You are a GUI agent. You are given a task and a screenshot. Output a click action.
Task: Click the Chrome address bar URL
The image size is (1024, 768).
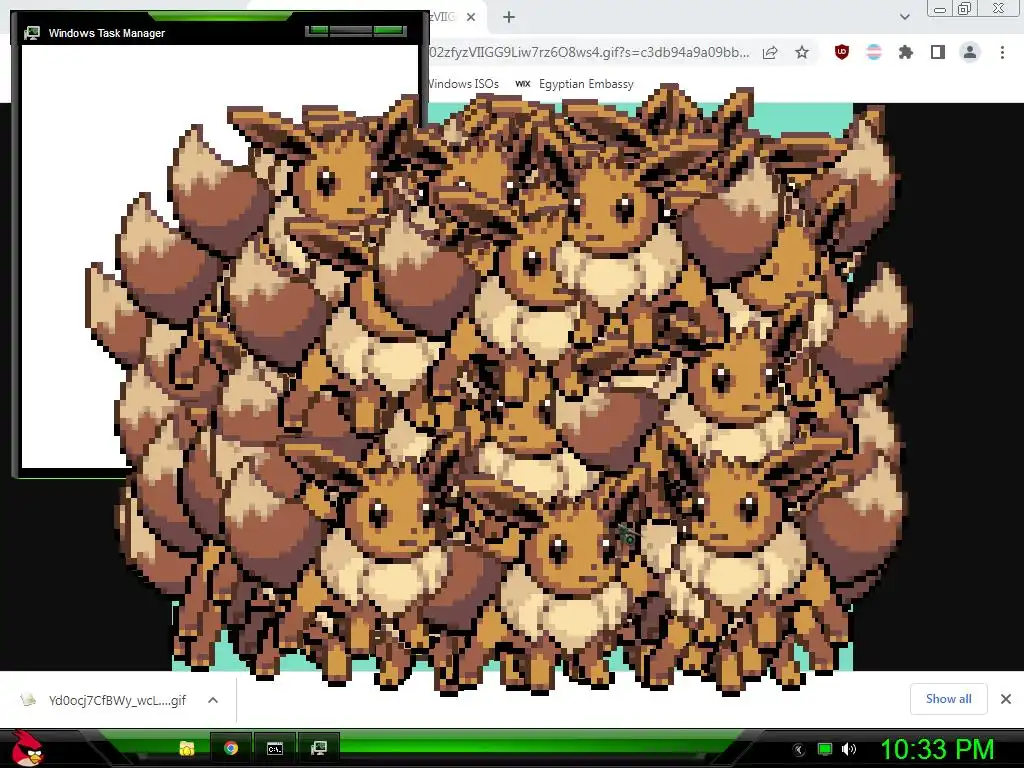coord(589,52)
